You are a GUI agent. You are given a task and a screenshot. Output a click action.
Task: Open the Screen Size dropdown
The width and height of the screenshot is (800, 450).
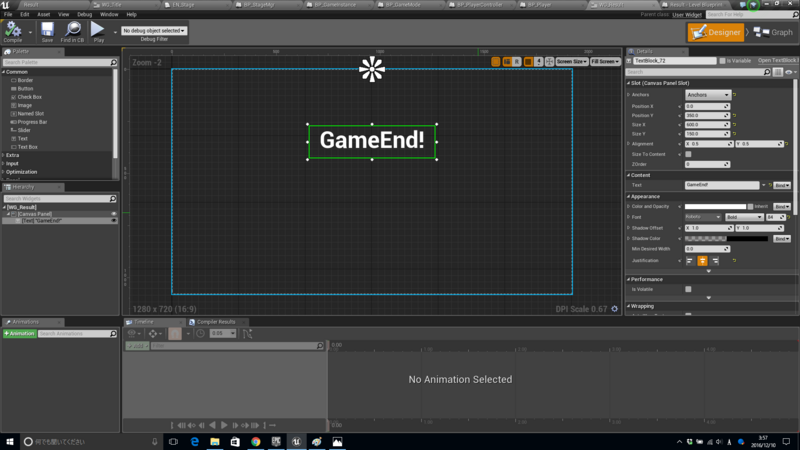pyautogui.click(x=571, y=62)
